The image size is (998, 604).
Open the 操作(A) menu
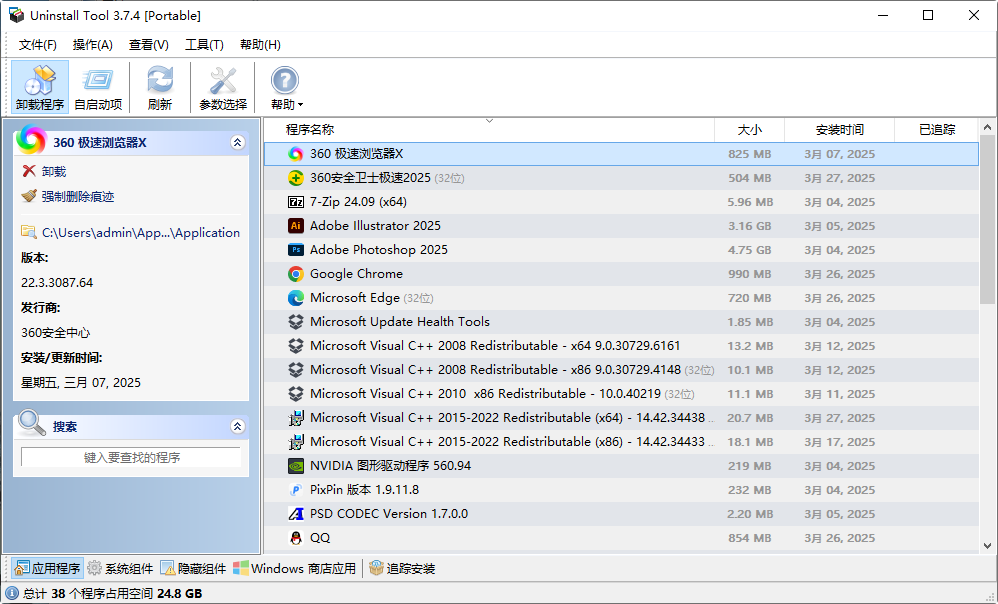click(93, 45)
